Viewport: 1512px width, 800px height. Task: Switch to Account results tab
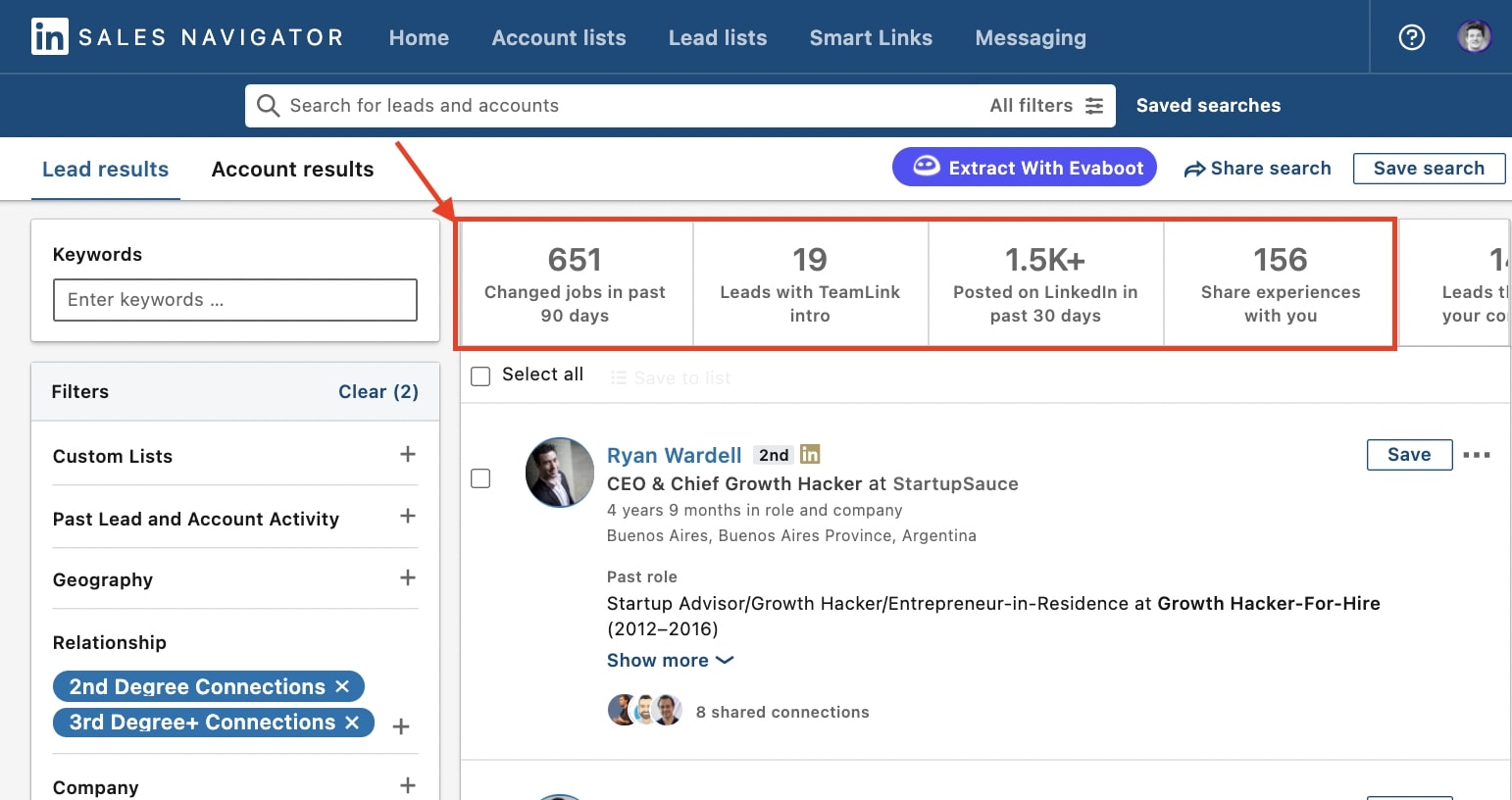[x=292, y=170]
